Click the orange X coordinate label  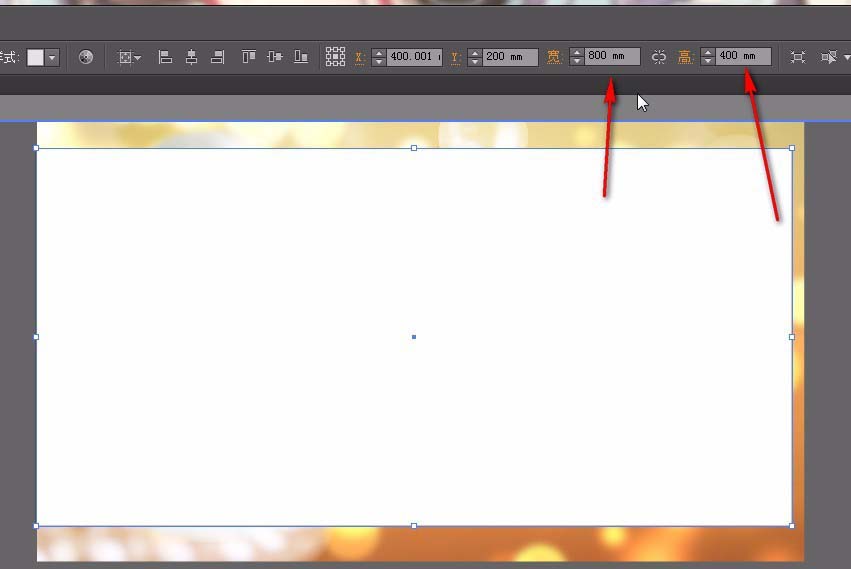click(359, 58)
